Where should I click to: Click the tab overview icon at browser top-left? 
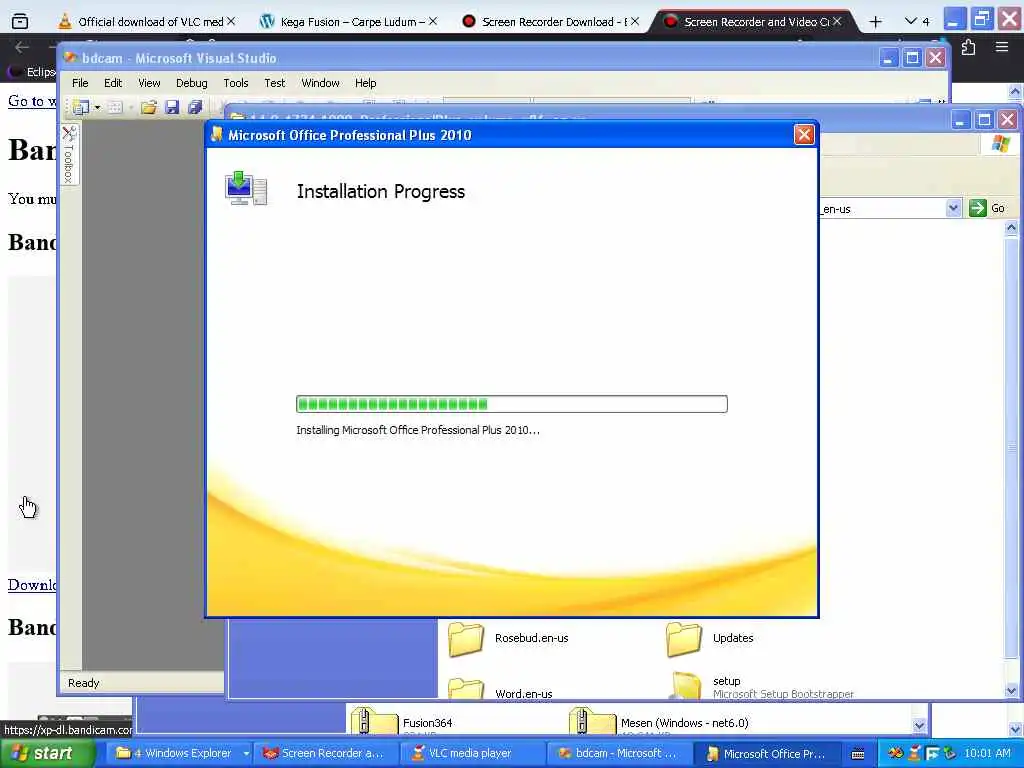pyautogui.click(x=20, y=22)
